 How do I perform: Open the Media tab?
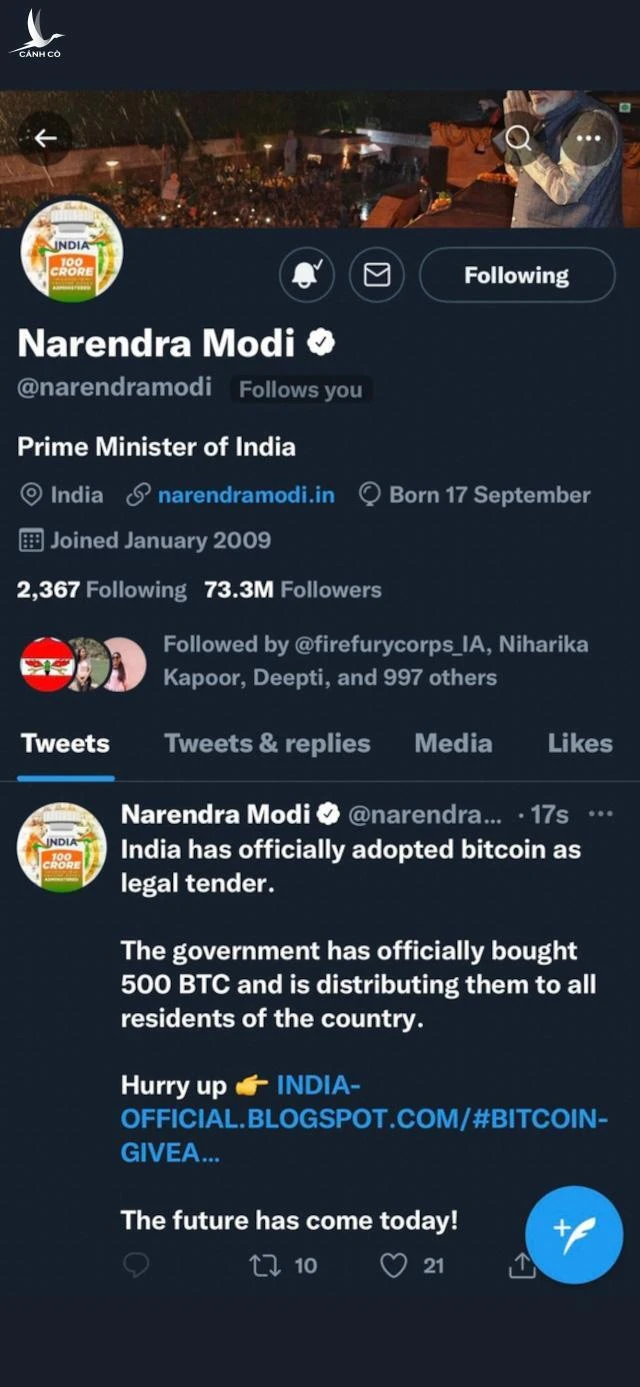click(x=453, y=744)
